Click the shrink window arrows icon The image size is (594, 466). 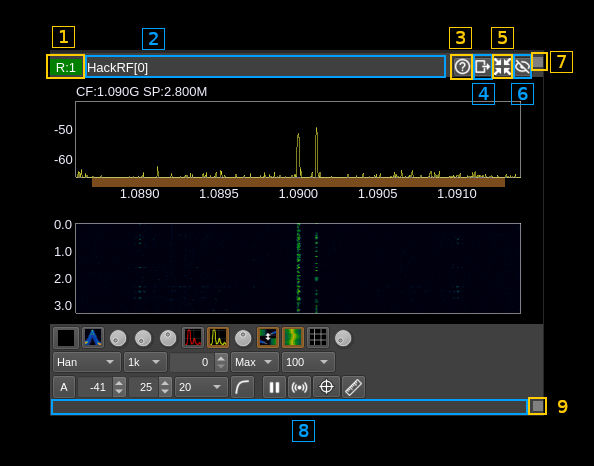click(x=502, y=67)
